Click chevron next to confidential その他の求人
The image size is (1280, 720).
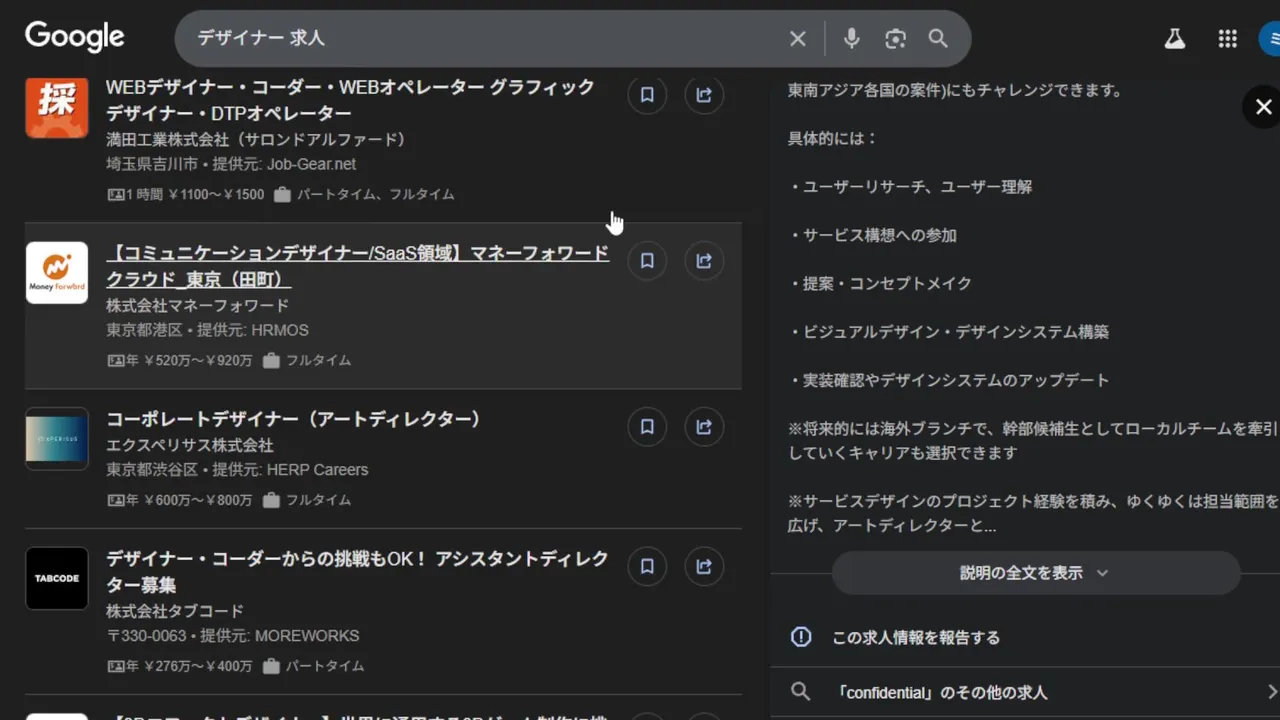point(1271,692)
